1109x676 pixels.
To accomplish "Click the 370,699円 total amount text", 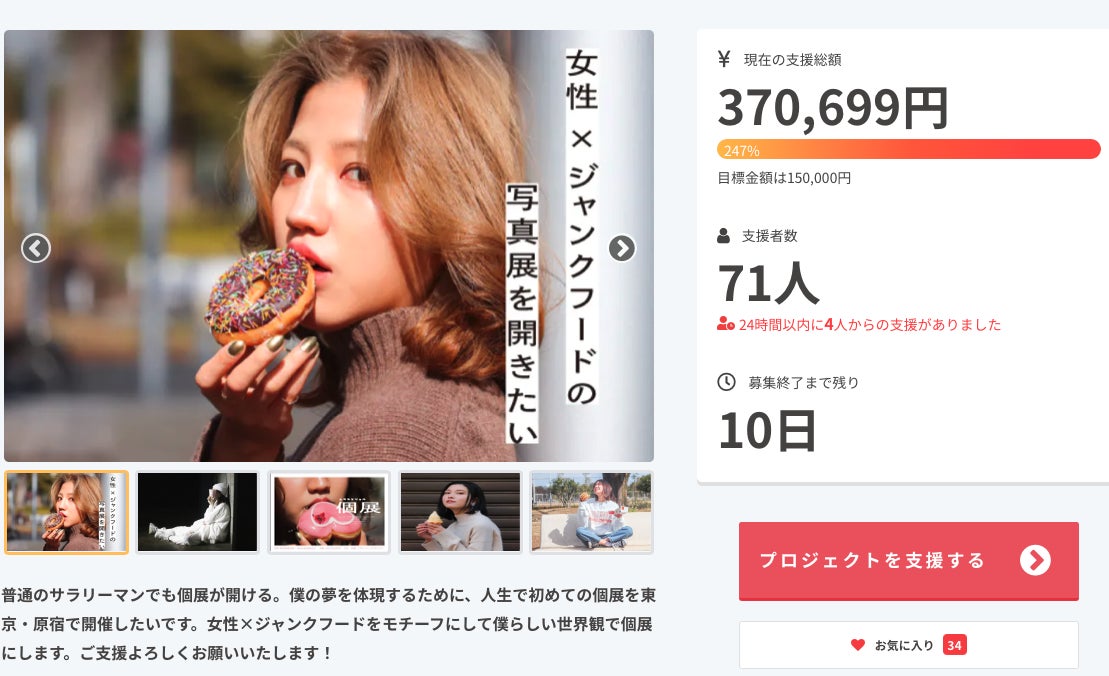I will click(x=832, y=107).
